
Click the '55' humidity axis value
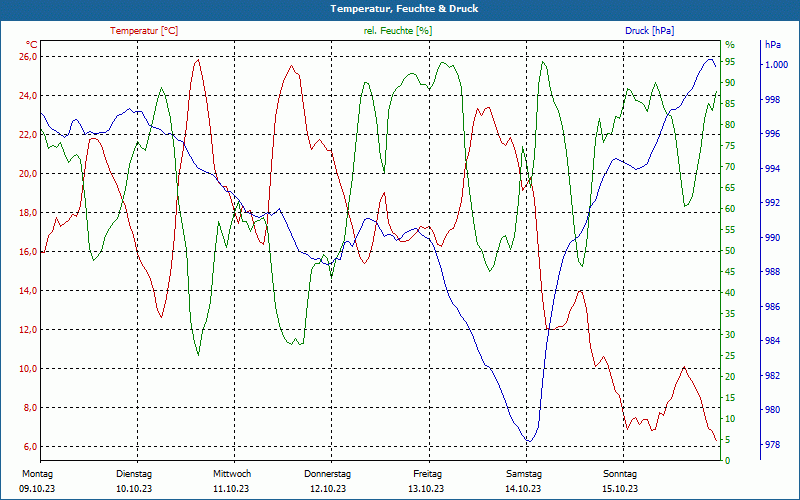730,230
